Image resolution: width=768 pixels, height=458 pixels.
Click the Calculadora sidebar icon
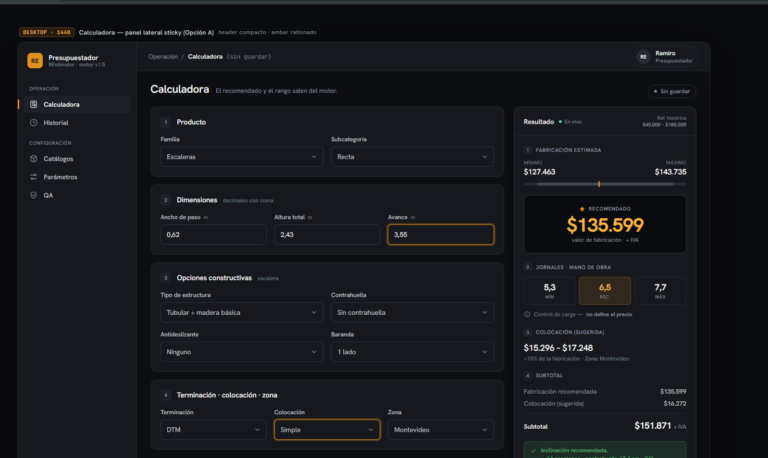tap(33, 104)
